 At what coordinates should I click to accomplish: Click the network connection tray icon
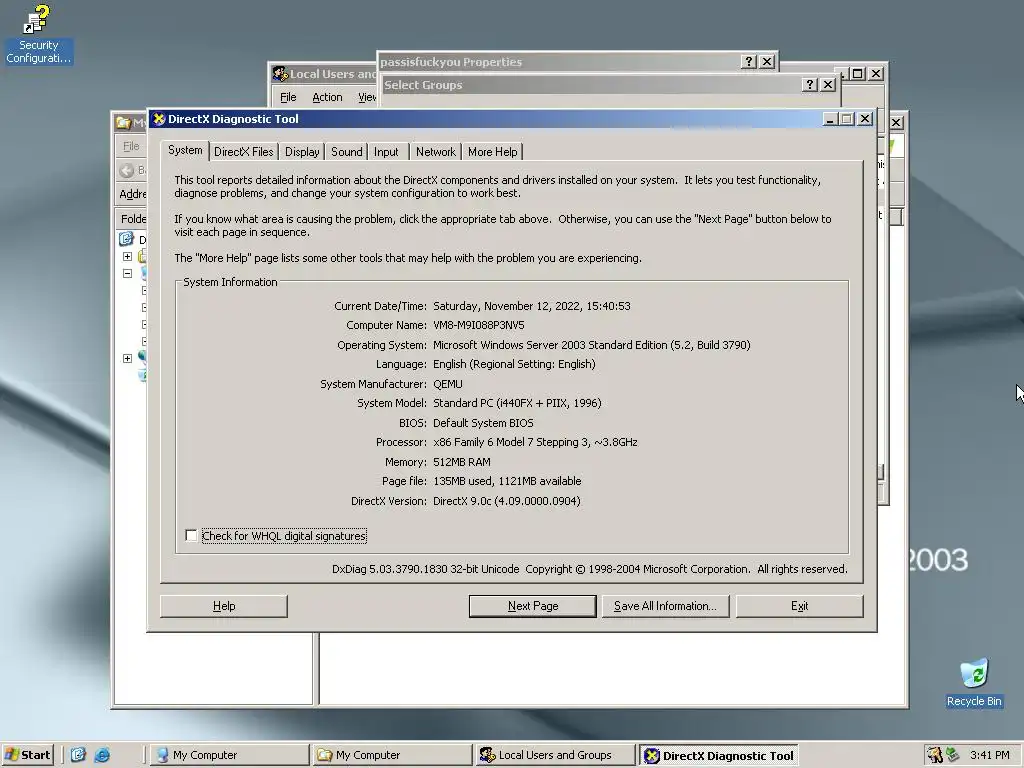click(953, 755)
